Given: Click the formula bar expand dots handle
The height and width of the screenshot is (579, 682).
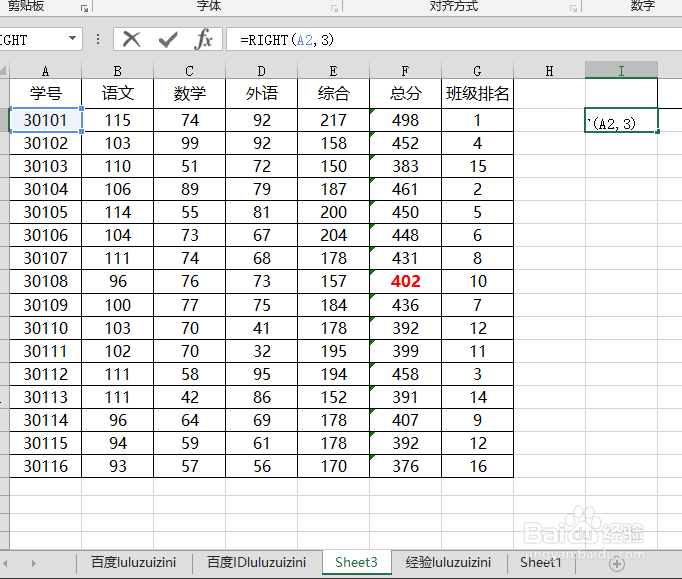Looking at the screenshot, I should click(x=98, y=39).
